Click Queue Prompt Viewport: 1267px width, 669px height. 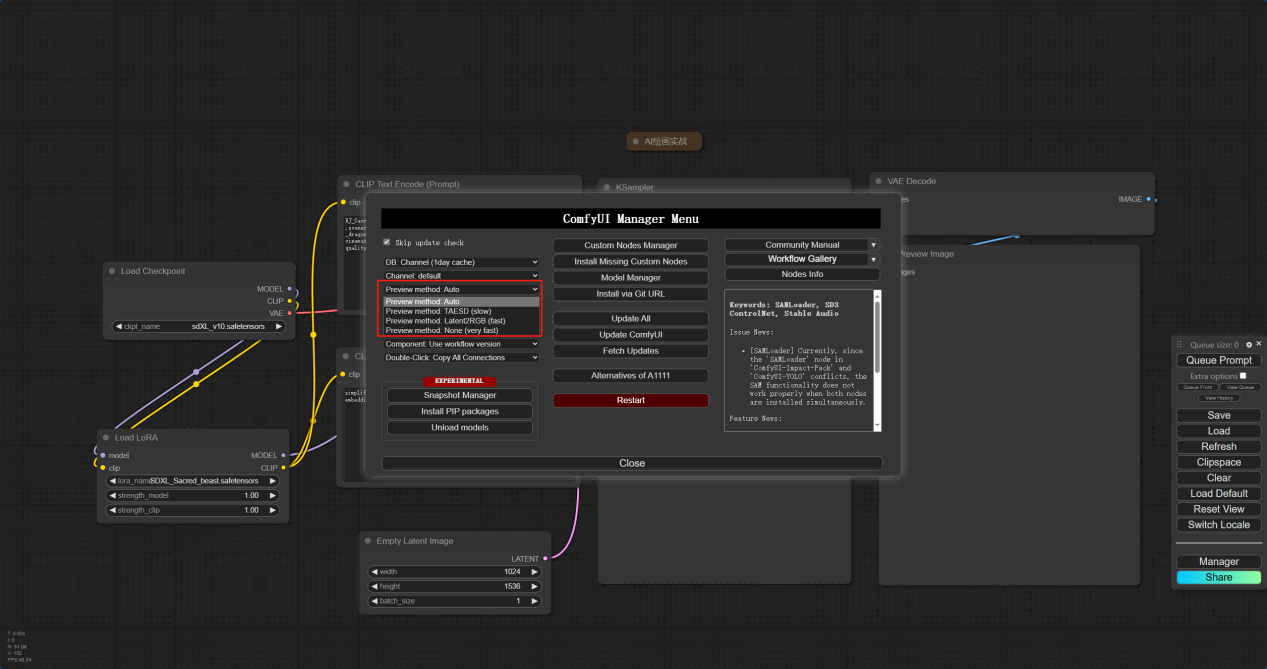click(x=1219, y=360)
